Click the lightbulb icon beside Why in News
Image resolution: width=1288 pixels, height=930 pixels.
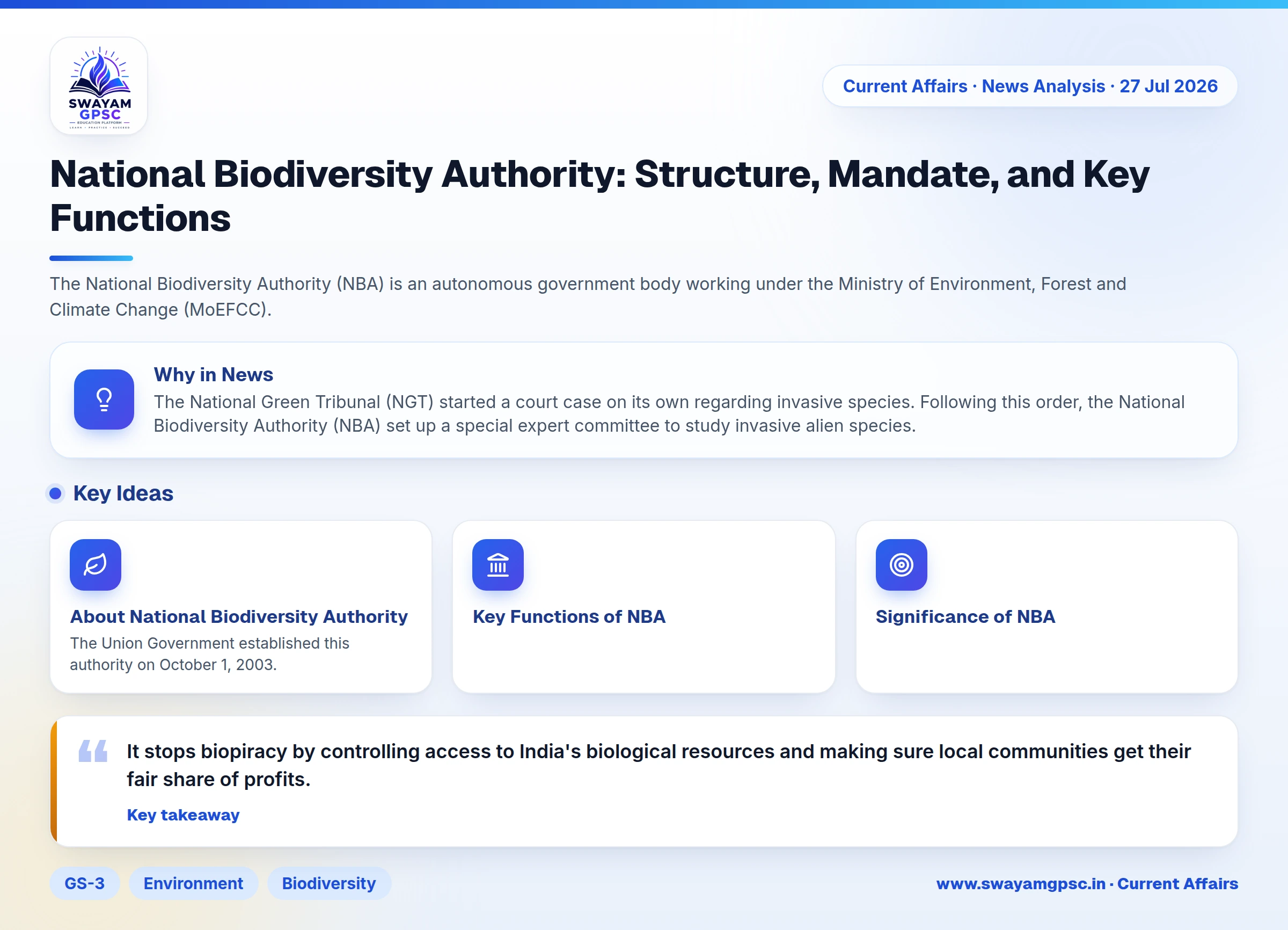tap(104, 399)
